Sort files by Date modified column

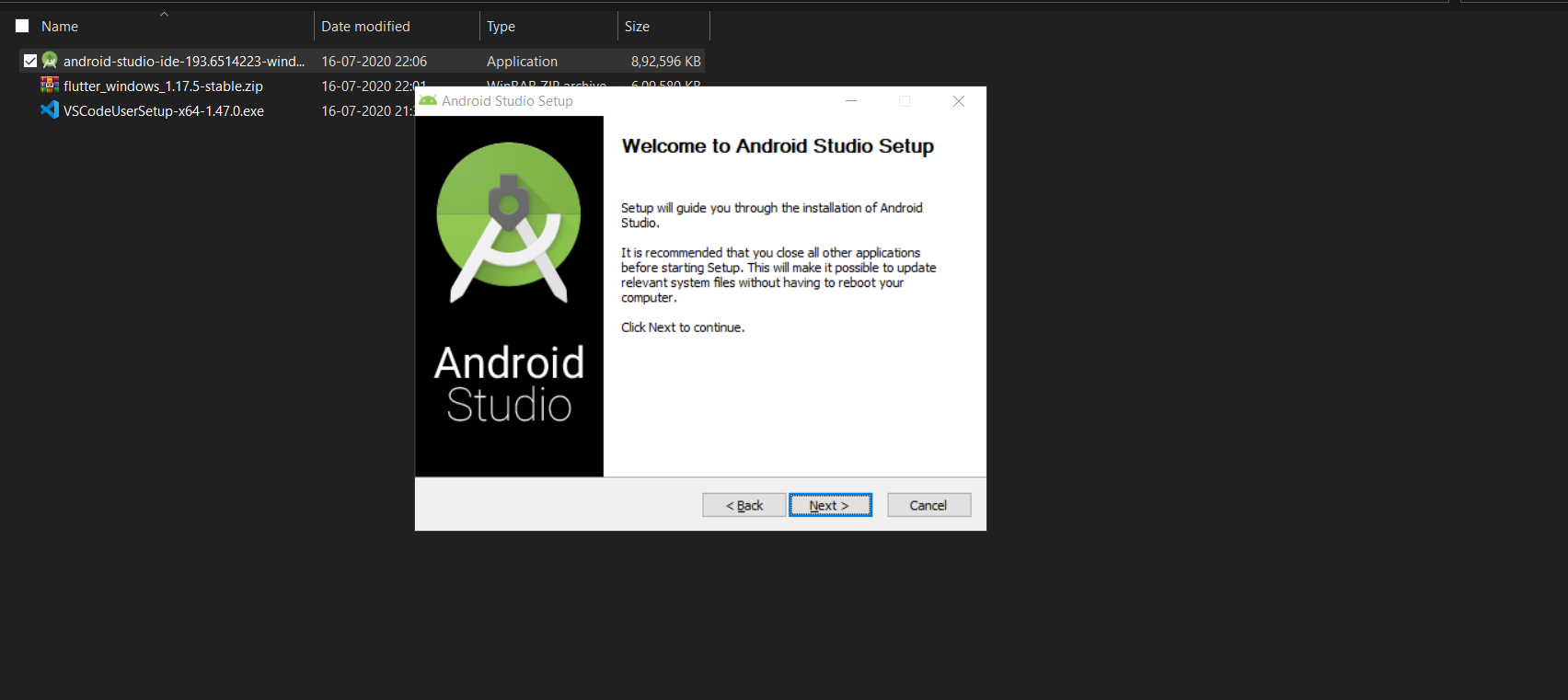click(x=365, y=27)
